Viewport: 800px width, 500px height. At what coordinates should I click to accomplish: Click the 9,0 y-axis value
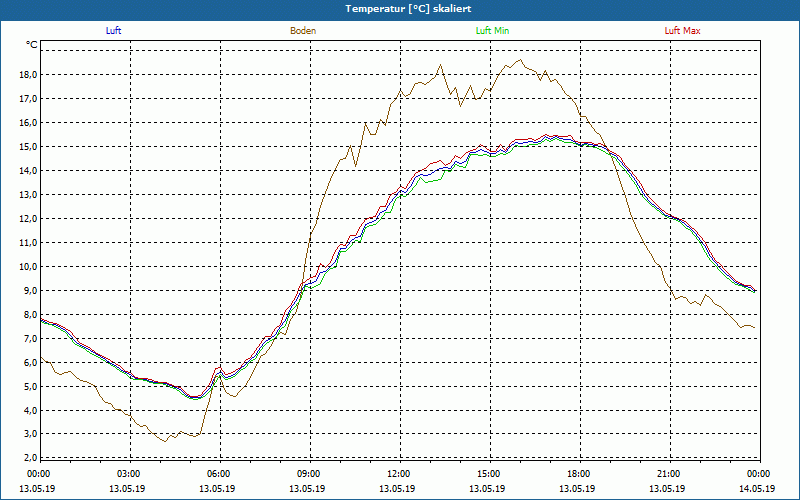tap(31, 290)
